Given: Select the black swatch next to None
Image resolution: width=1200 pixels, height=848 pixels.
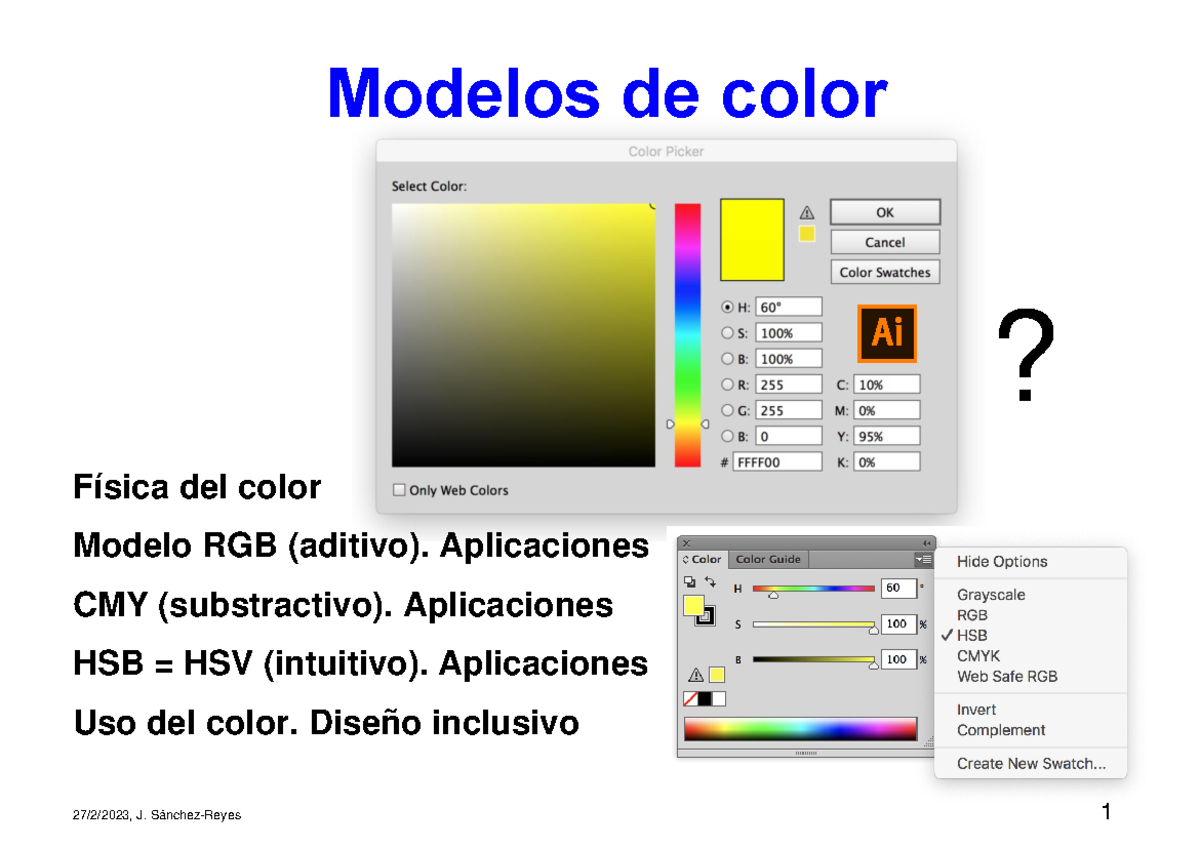Looking at the screenshot, I should [706, 698].
